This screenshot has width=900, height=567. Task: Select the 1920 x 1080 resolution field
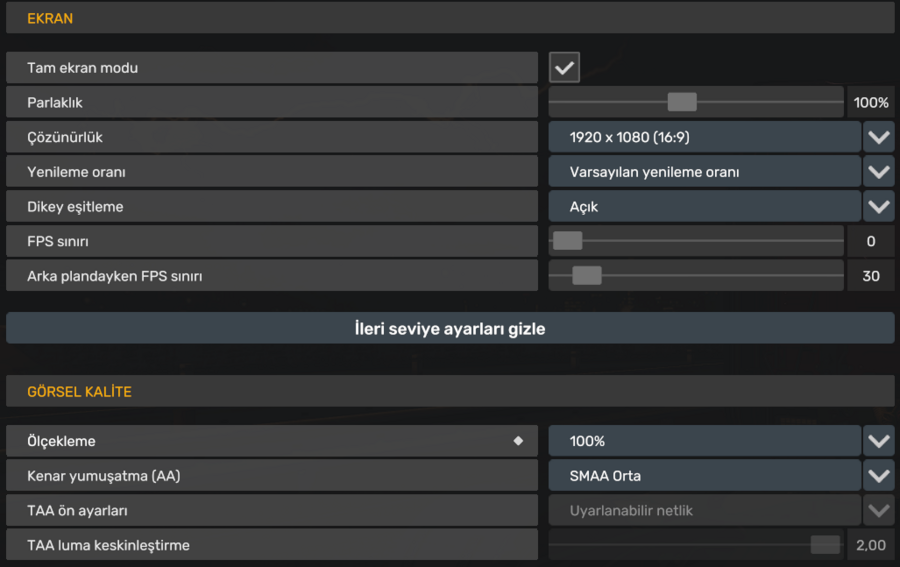click(704, 137)
